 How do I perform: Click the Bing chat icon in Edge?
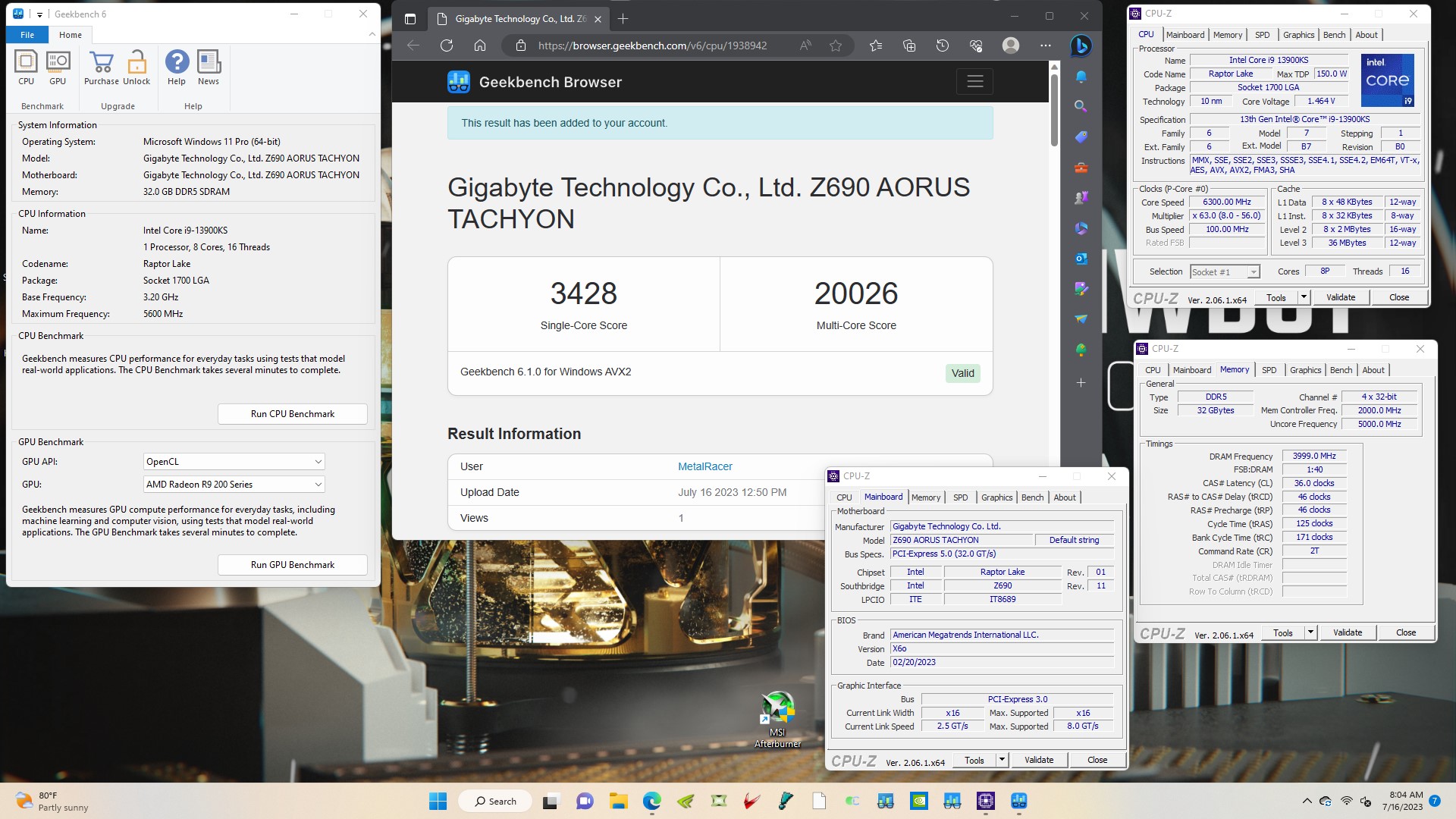tap(1081, 46)
